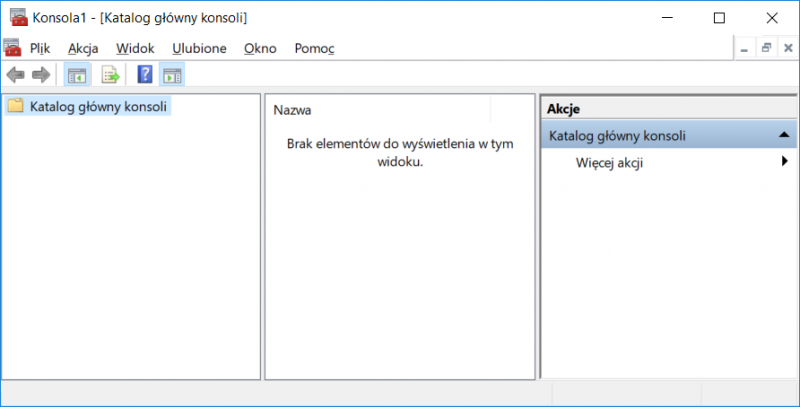Screen dimensions: 800x407
Task: Restore the inner console child window
Action: [767, 47]
